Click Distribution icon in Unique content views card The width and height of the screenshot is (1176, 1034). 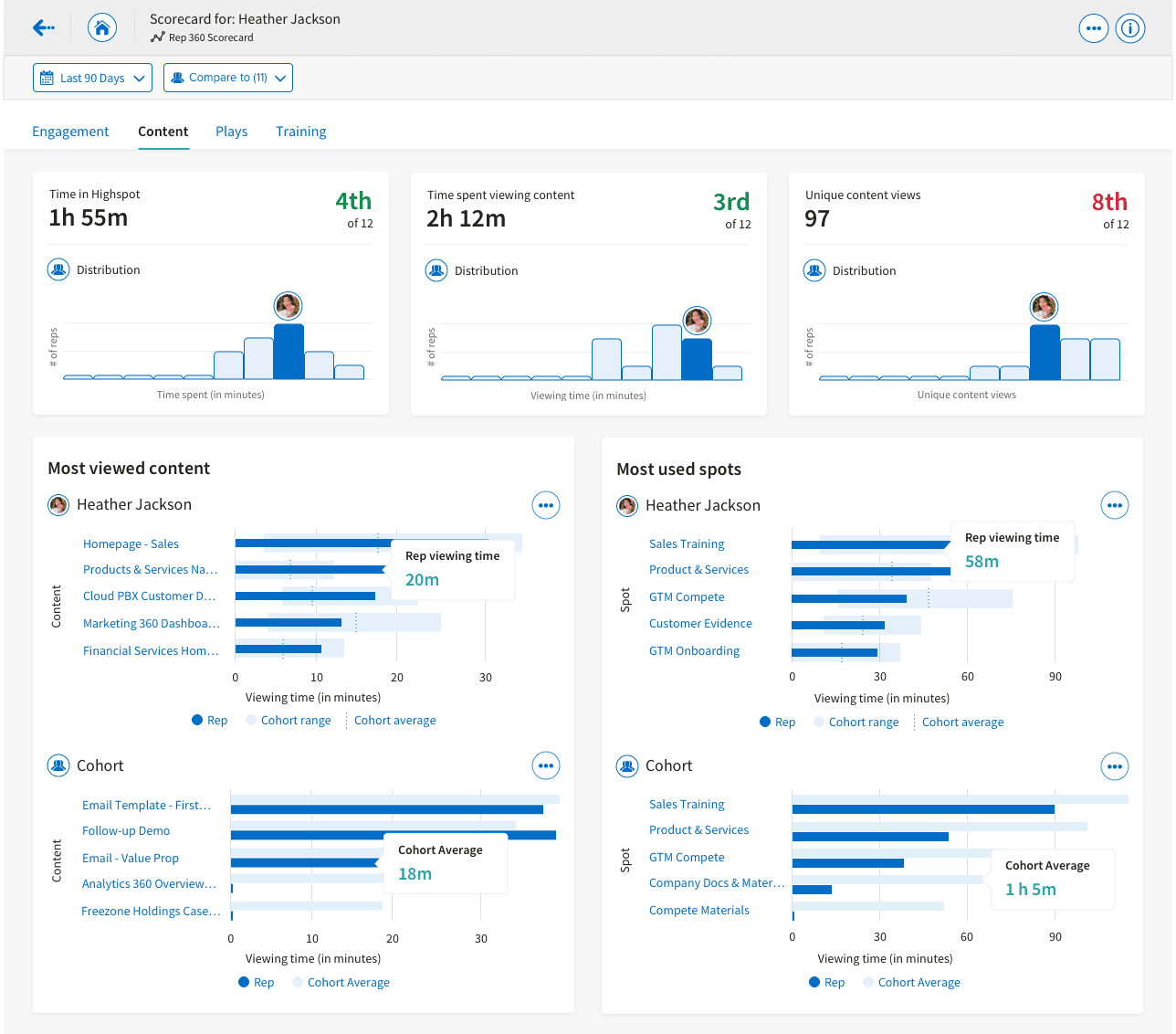point(814,271)
